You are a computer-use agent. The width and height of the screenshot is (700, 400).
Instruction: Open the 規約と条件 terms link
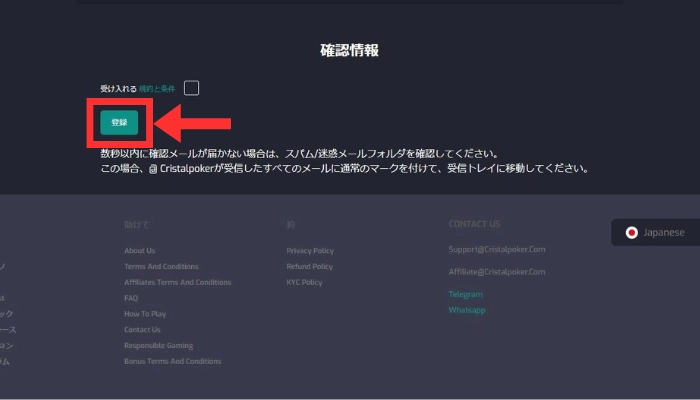pos(157,89)
